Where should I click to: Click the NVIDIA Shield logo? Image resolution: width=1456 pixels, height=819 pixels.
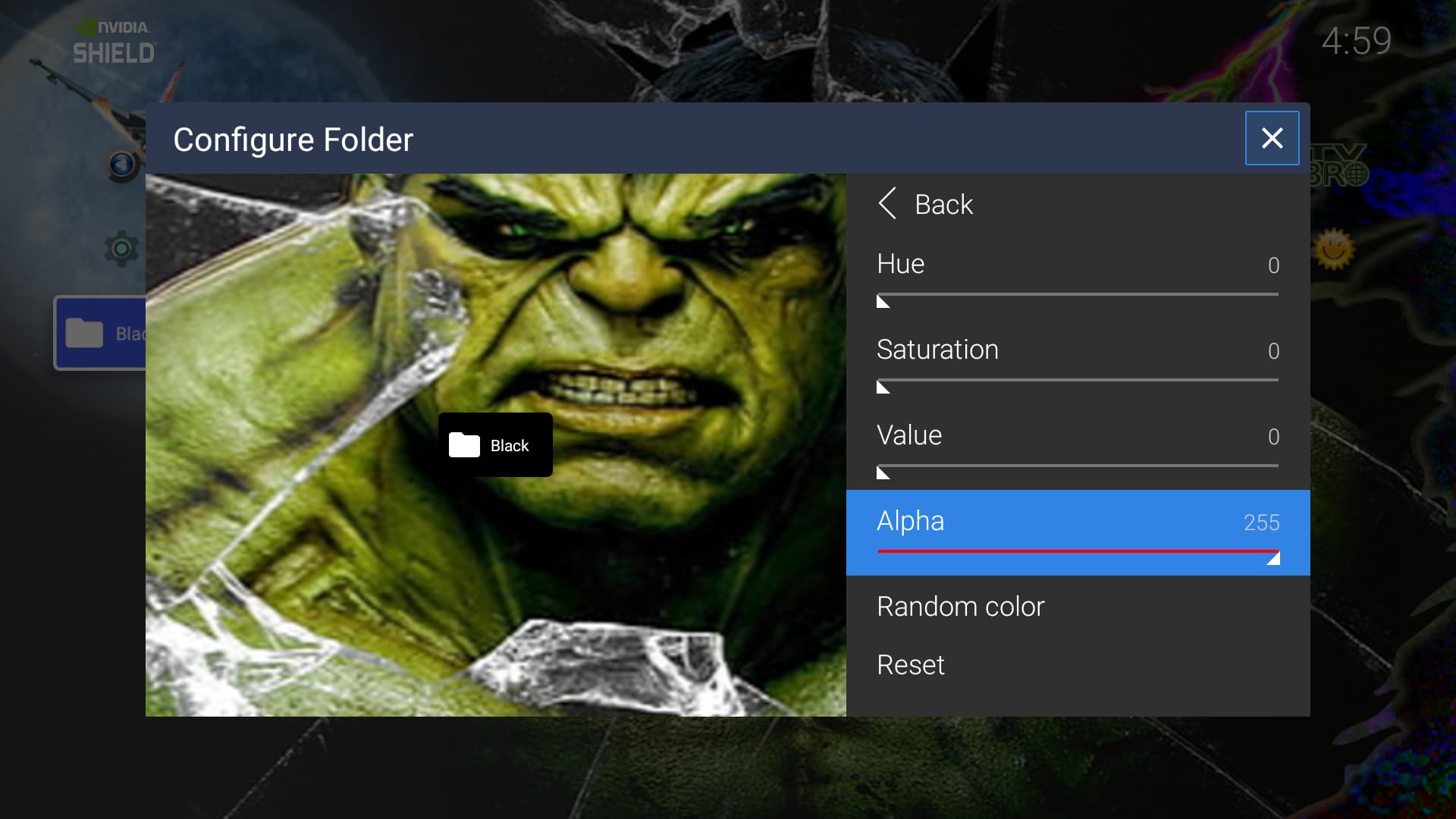pyautogui.click(x=114, y=42)
